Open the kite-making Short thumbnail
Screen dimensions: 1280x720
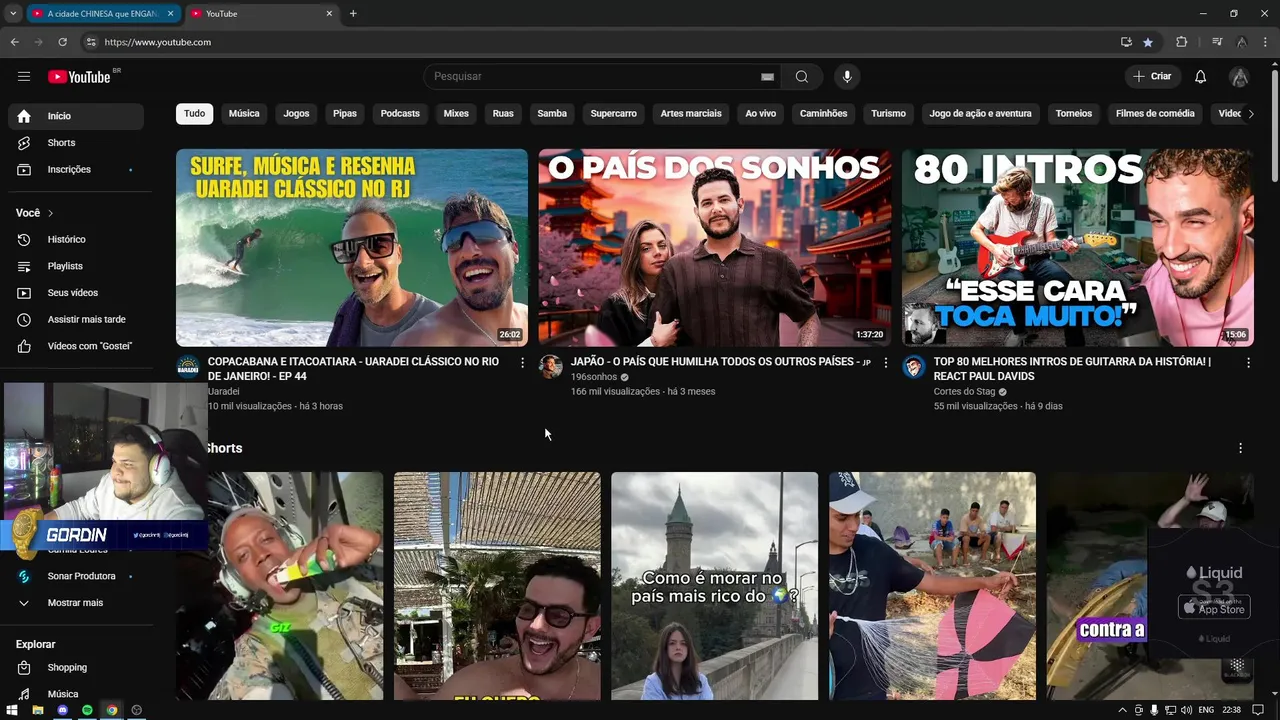point(932,586)
